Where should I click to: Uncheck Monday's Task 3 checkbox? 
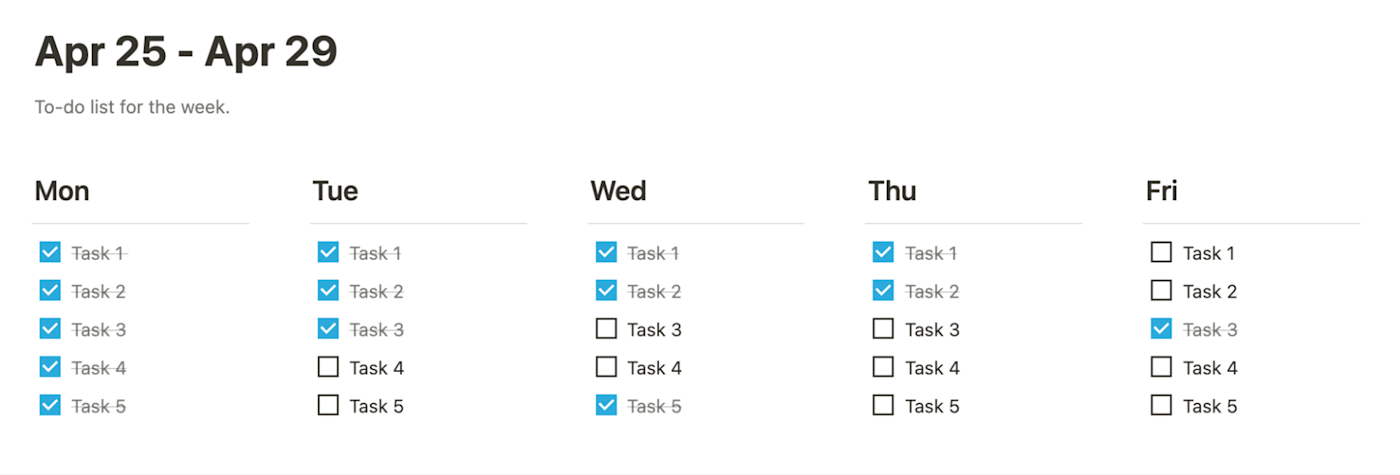pyautogui.click(x=50, y=329)
